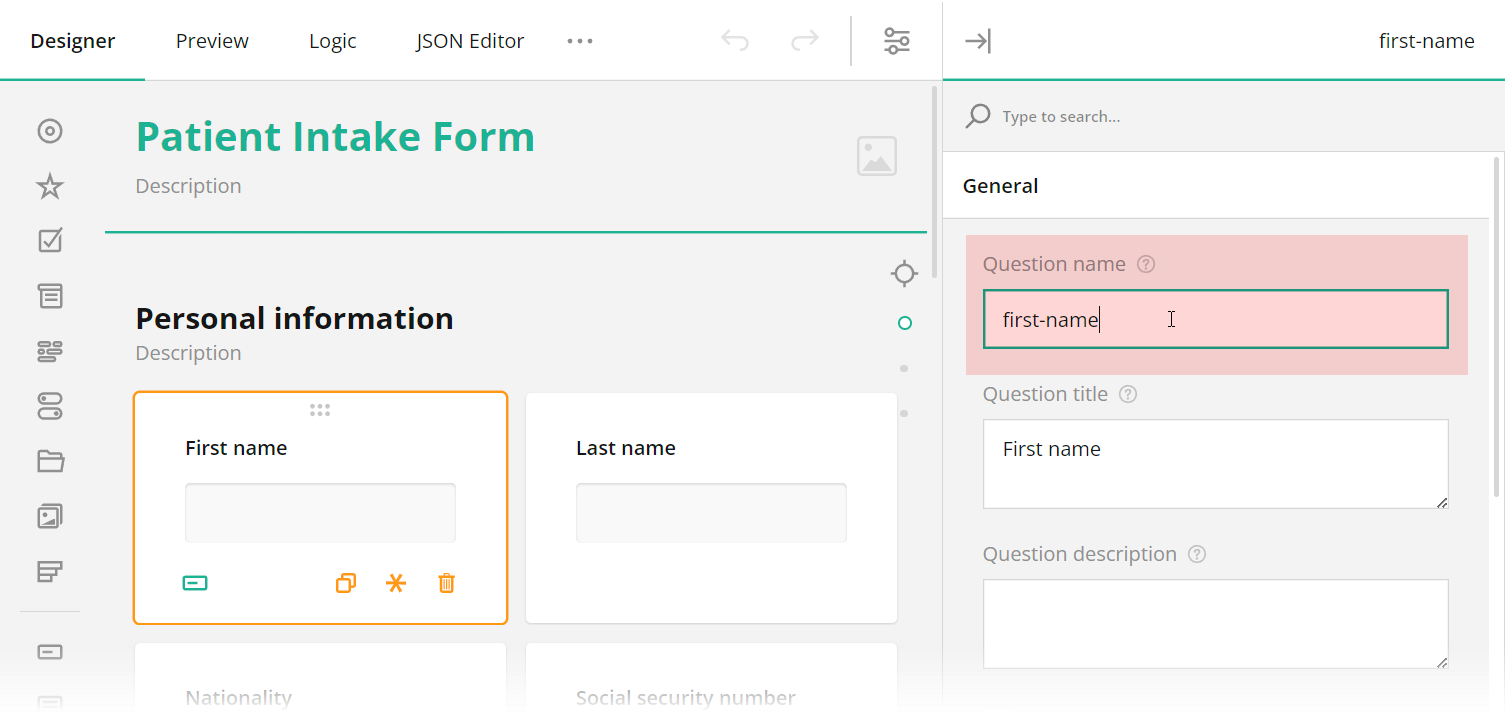Choose the File Upload question in the toolbox

(x=50, y=461)
